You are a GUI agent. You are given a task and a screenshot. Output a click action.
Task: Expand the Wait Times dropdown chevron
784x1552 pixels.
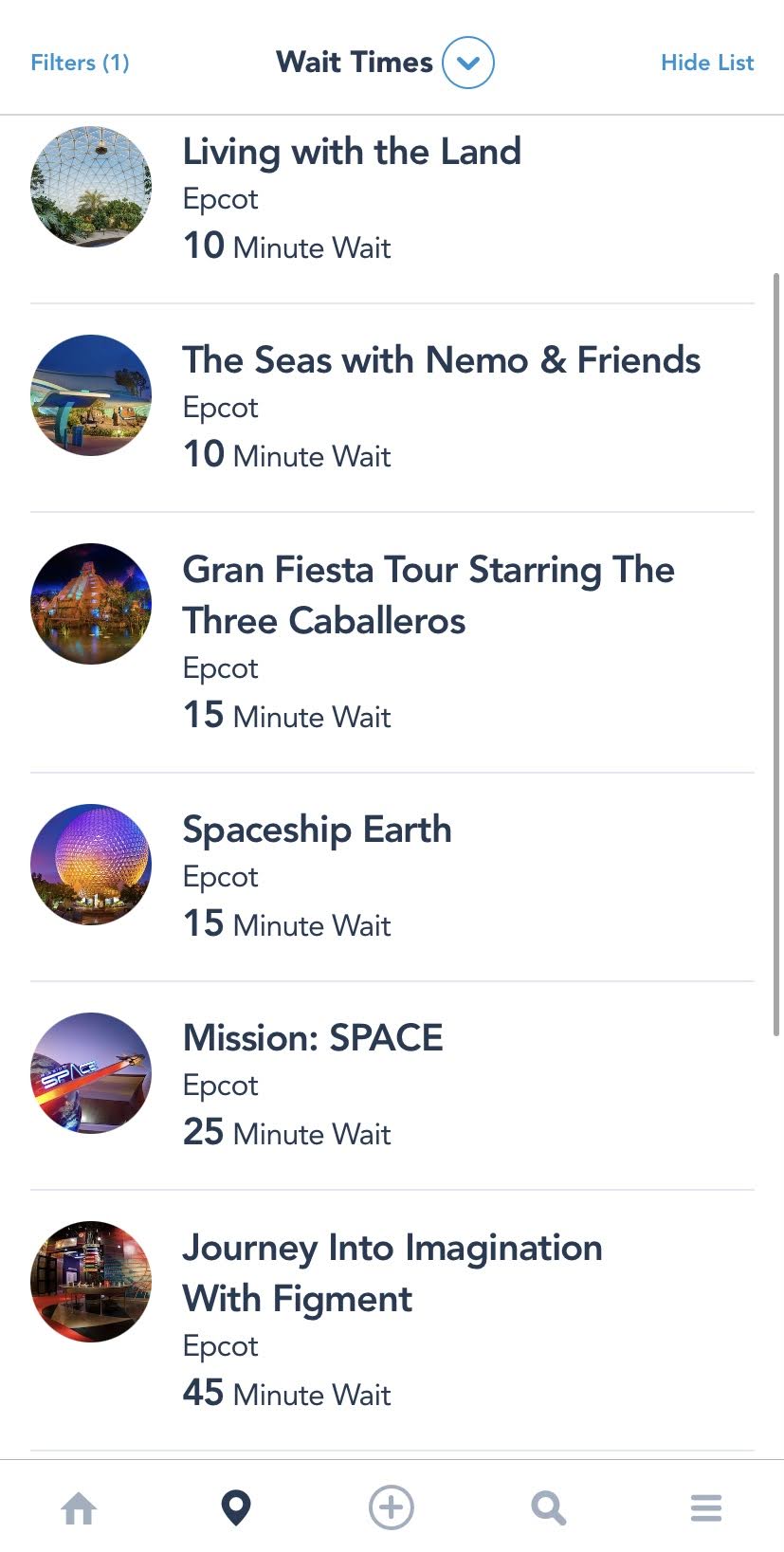(468, 63)
